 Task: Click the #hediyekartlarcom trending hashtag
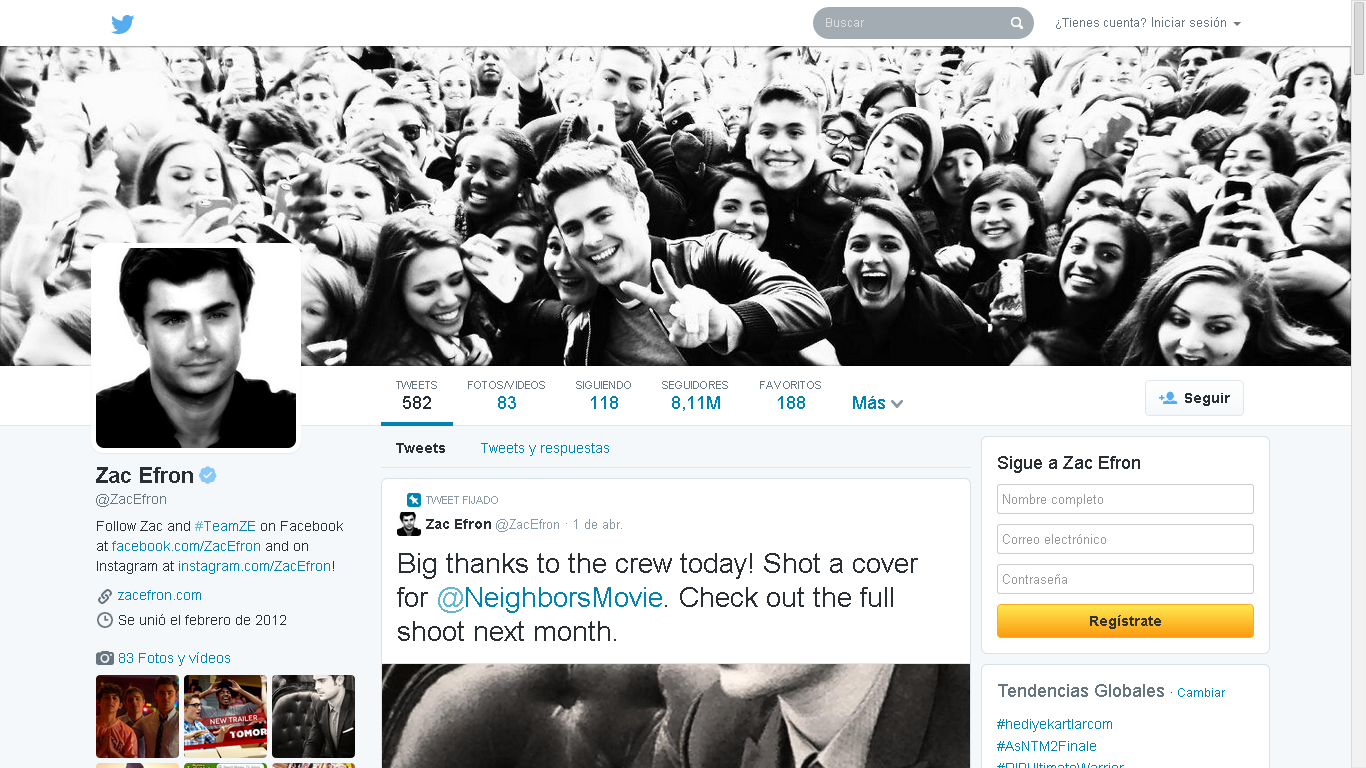click(1055, 724)
